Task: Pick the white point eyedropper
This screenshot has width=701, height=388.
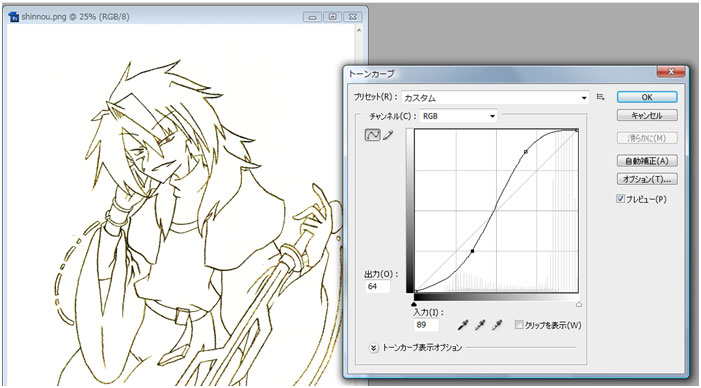Action: tap(497, 325)
